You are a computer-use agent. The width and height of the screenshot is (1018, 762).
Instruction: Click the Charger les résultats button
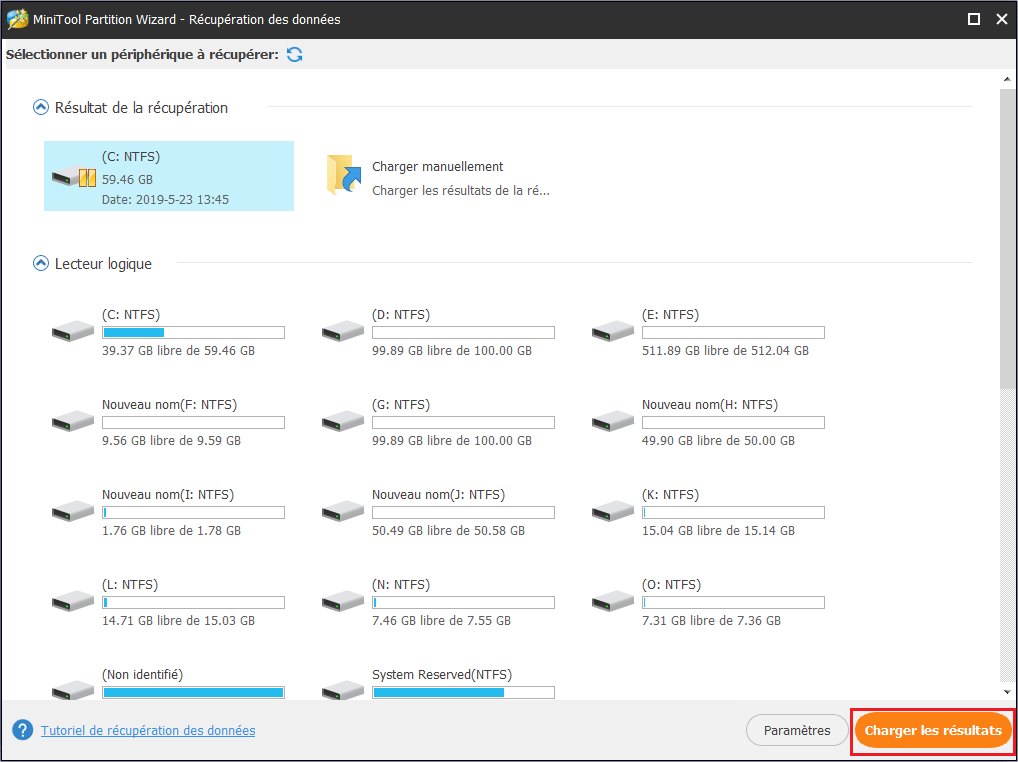pyautogui.click(x=933, y=730)
